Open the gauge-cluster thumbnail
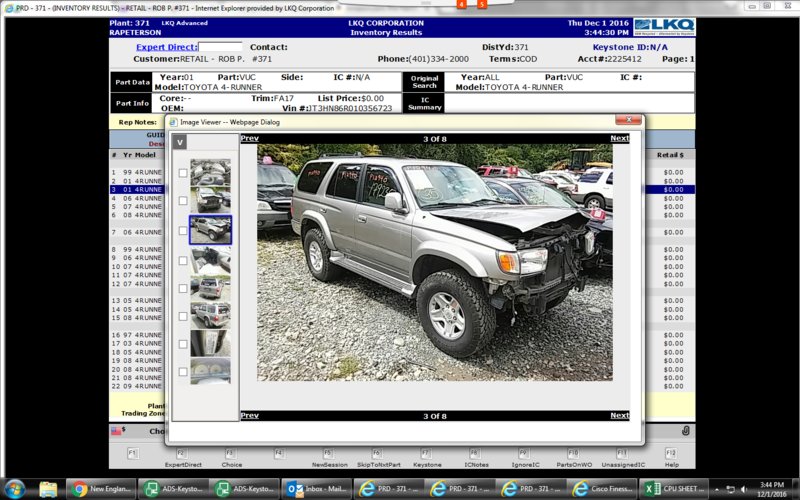The width and height of the screenshot is (800, 500). pyautogui.click(x=210, y=371)
